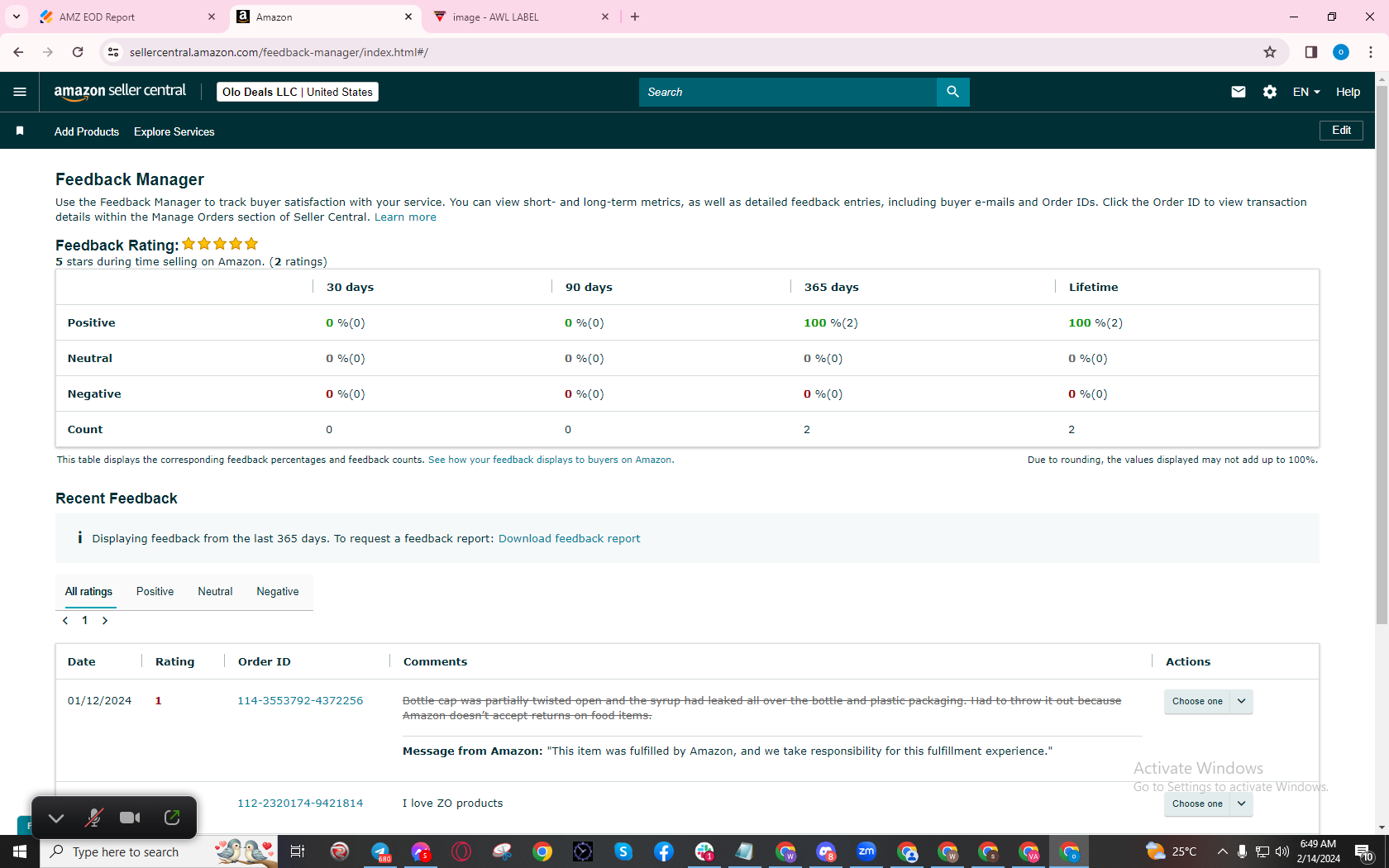This screenshot has width=1389, height=868.
Task: Click the Edit button
Action: [1341, 131]
